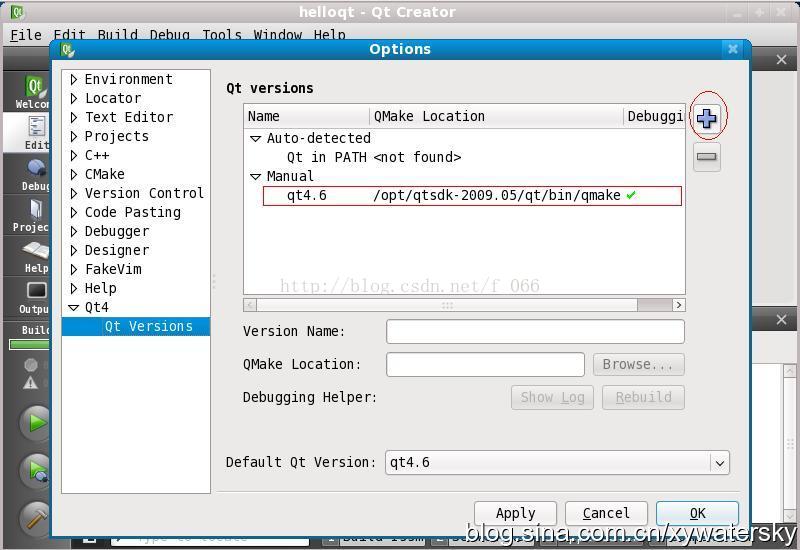Collapse the Manual group
Viewport: 800px width, 550px height.
tap(256, 177)
